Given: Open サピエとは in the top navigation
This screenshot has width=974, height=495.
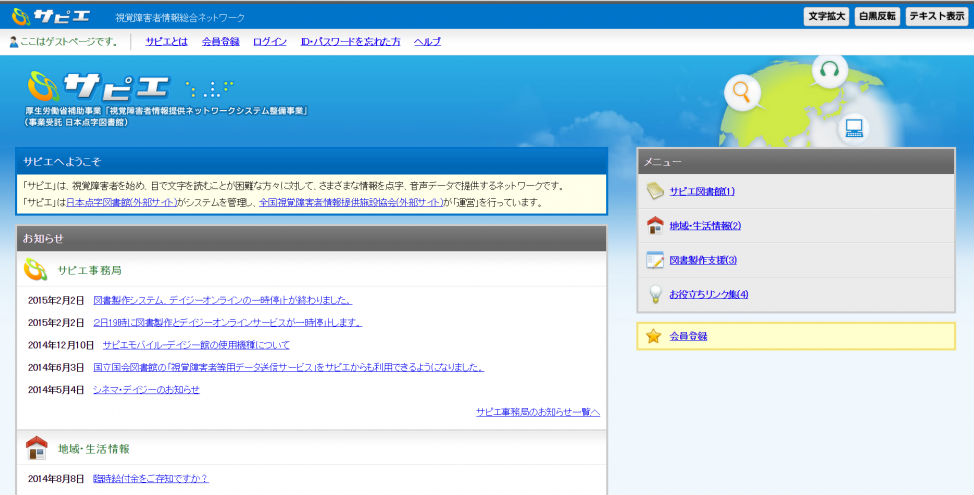Looking at the screenshot, I should pos(166,42).
